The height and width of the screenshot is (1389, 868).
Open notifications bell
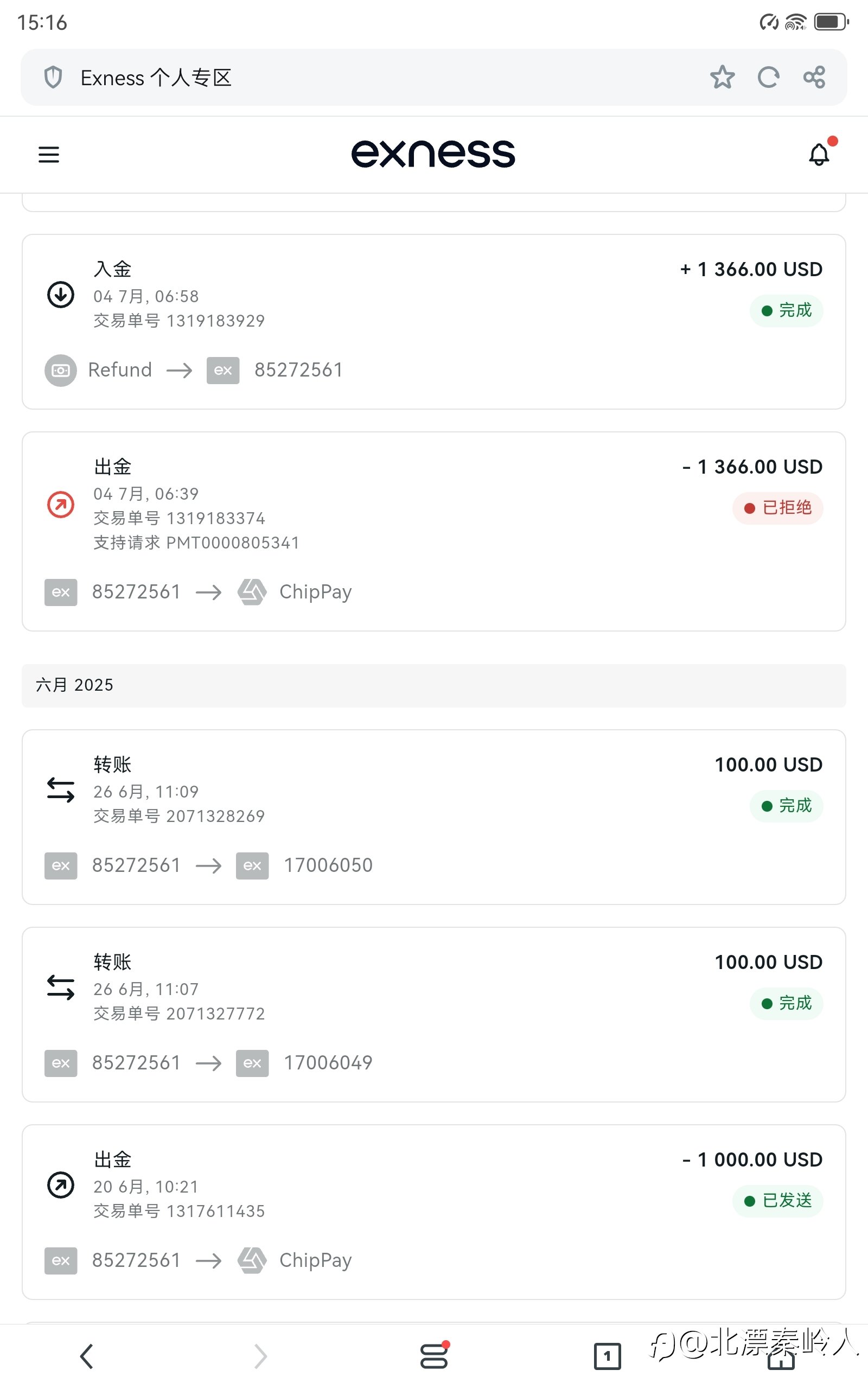[x=820, y=154]
